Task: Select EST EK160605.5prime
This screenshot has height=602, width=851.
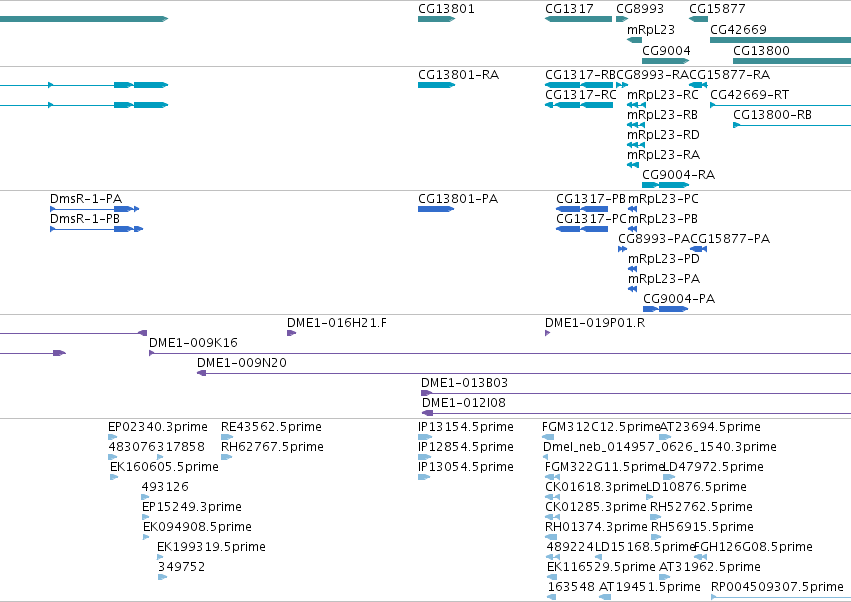Action: pyautogui.click(x=164, y=467)
